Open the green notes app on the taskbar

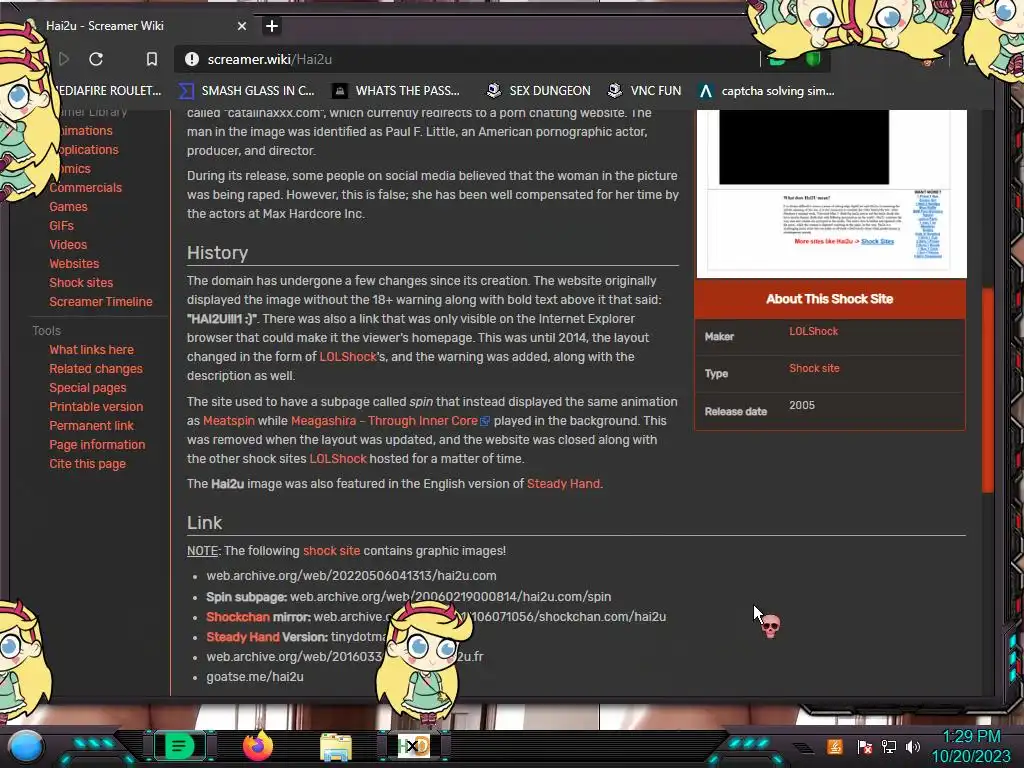pyautogui.click(x=179, y=746)
